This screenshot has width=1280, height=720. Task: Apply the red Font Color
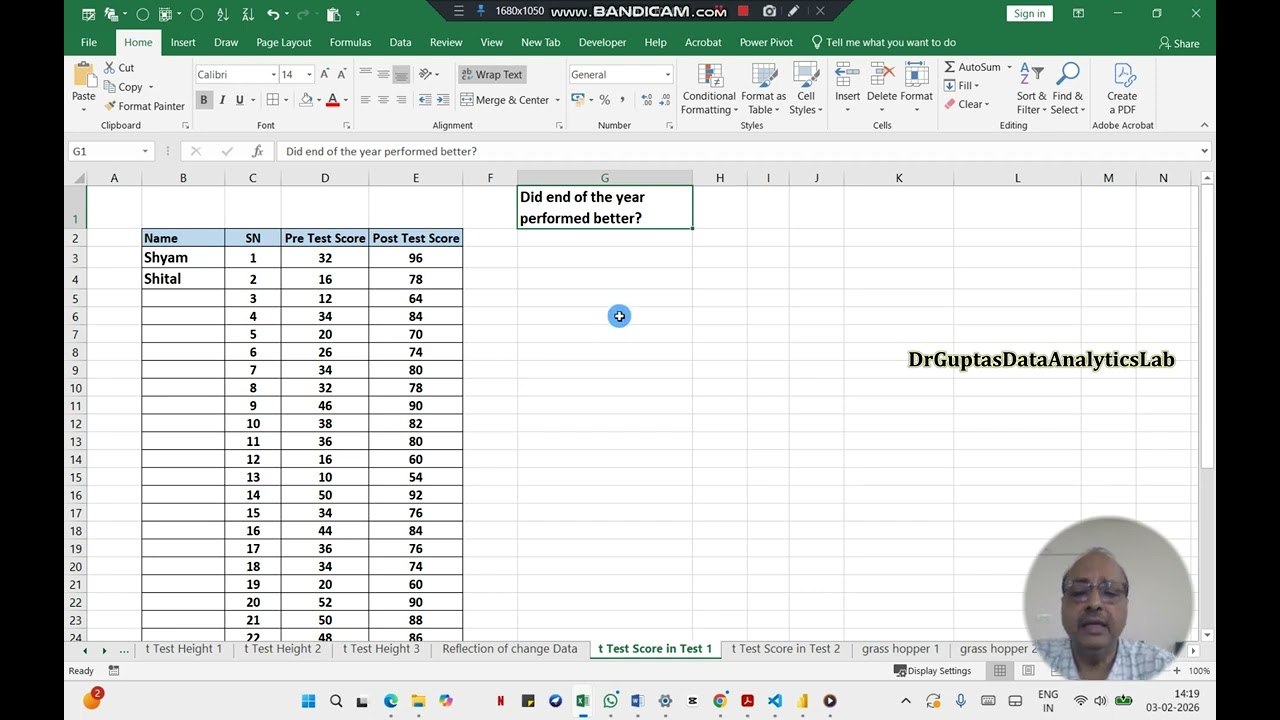pyautogui.click(x=332, y=100)
